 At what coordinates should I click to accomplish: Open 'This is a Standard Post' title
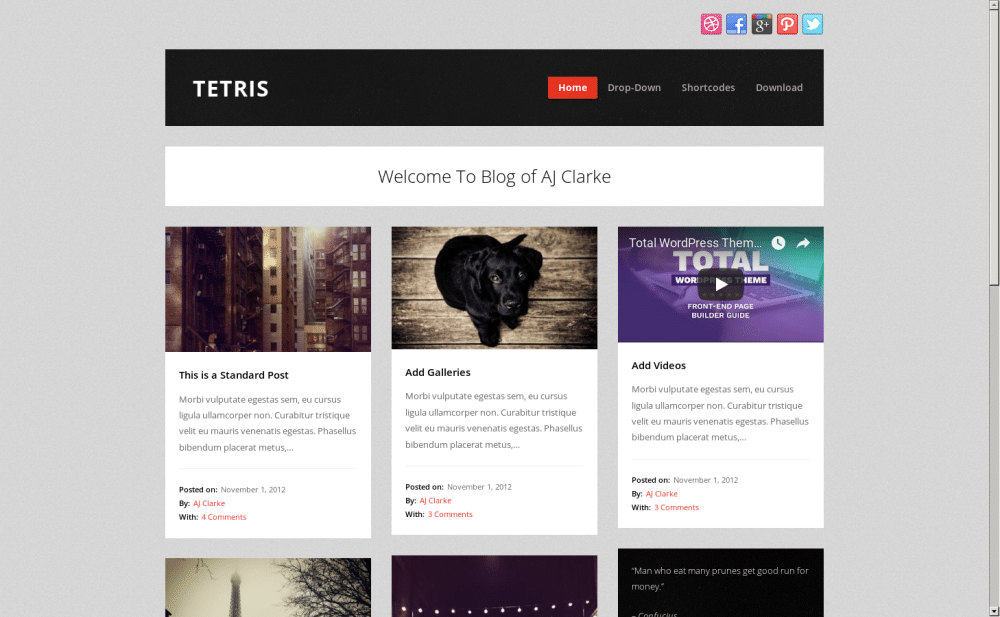pos(234,375)
